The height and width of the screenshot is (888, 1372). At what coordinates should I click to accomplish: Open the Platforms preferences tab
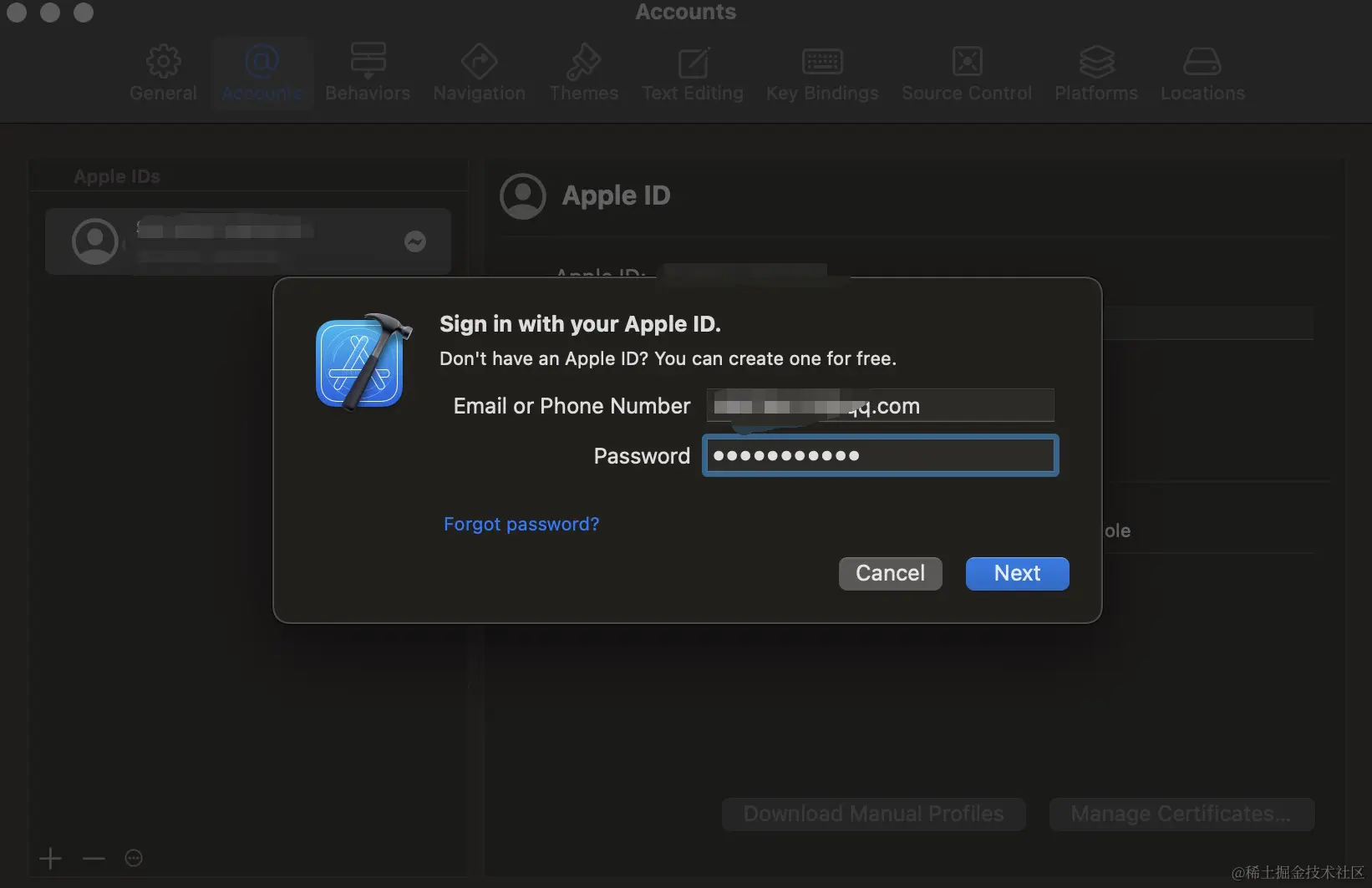coord(1096,74)
